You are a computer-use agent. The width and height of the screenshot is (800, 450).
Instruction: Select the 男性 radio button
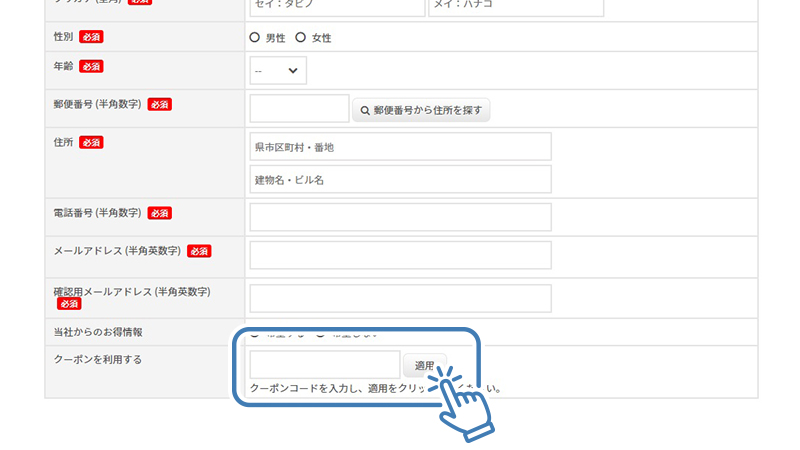pos(255,37)
